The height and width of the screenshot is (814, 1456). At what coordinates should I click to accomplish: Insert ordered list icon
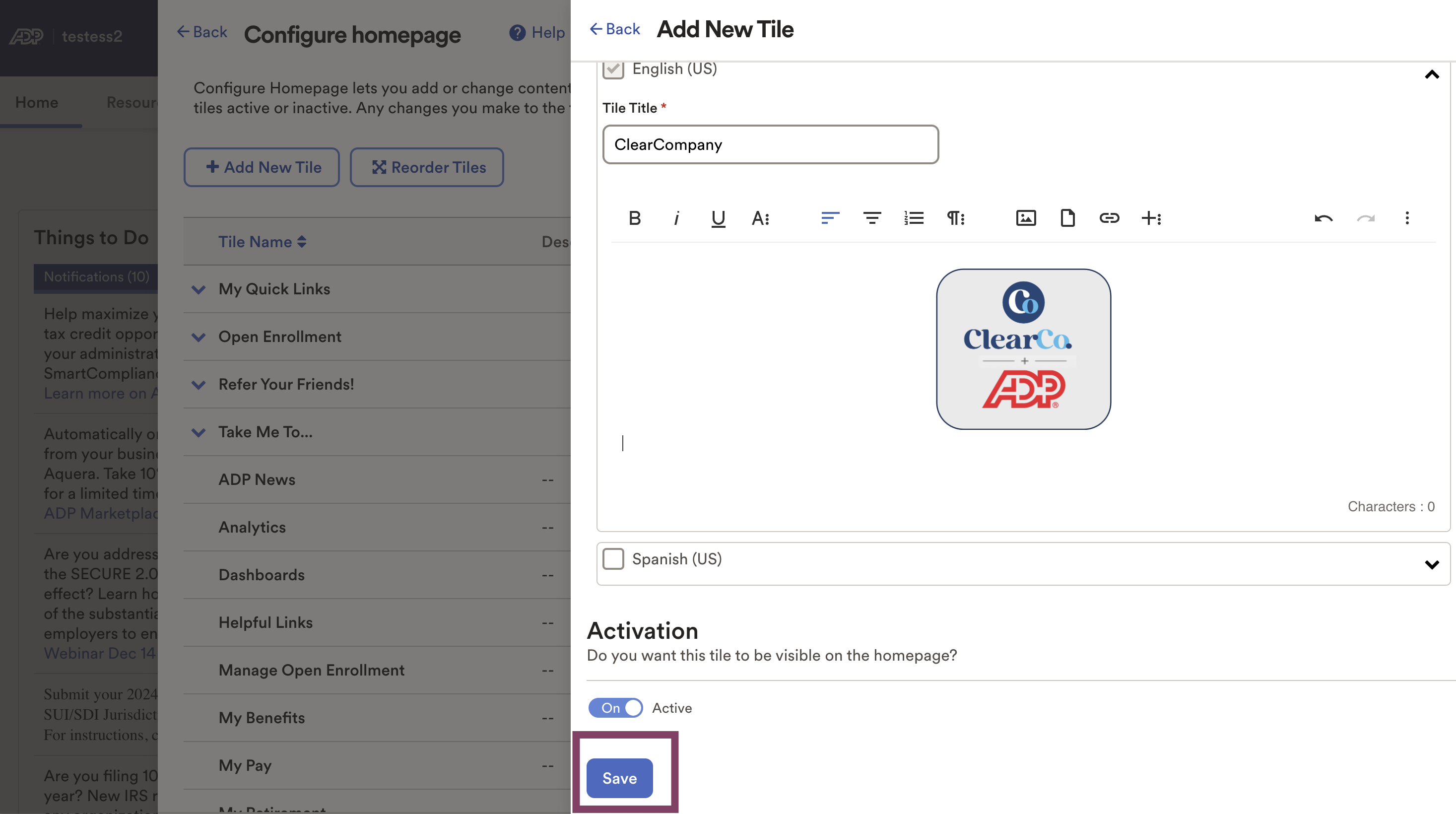pos(914,218)
